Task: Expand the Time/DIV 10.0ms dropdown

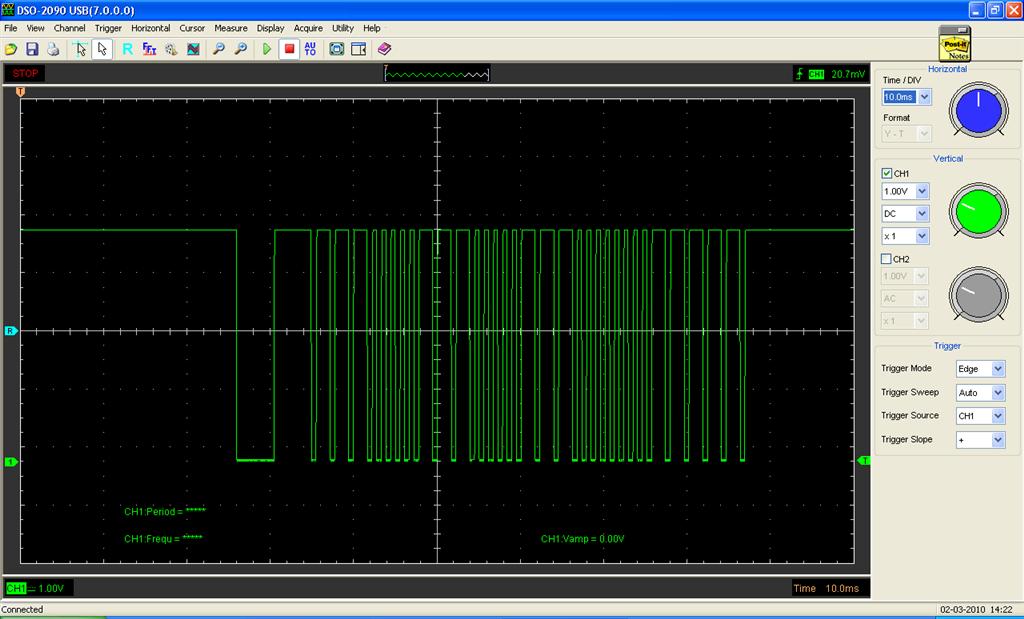Action: pos(923,97)
